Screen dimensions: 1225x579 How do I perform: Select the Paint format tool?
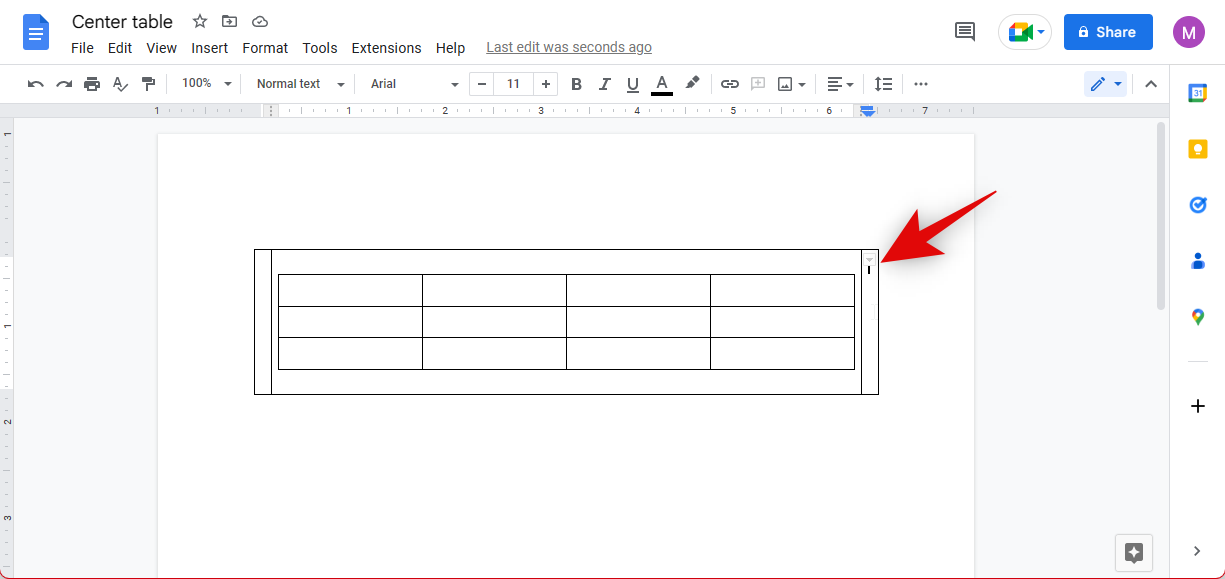click(x=148, y=84)
